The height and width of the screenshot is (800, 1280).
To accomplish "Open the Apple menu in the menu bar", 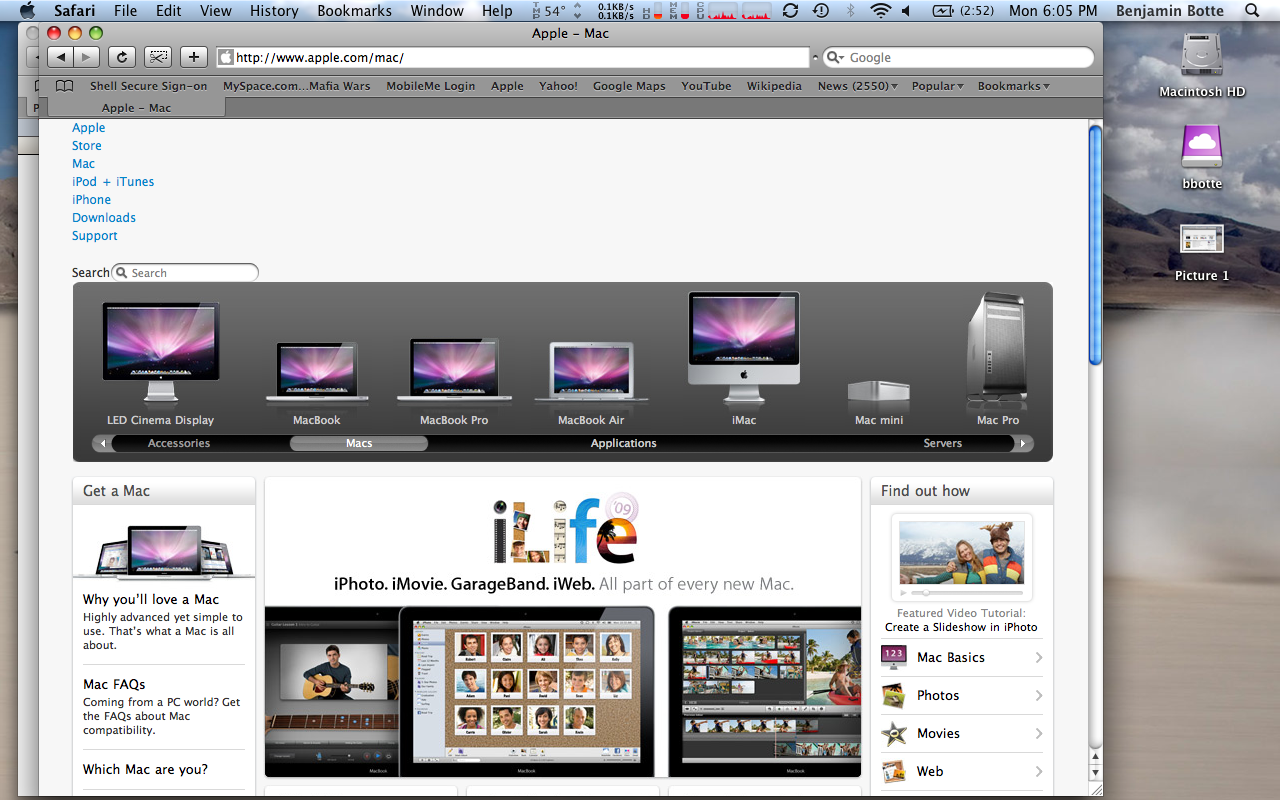I will click(x=27, y=11).
